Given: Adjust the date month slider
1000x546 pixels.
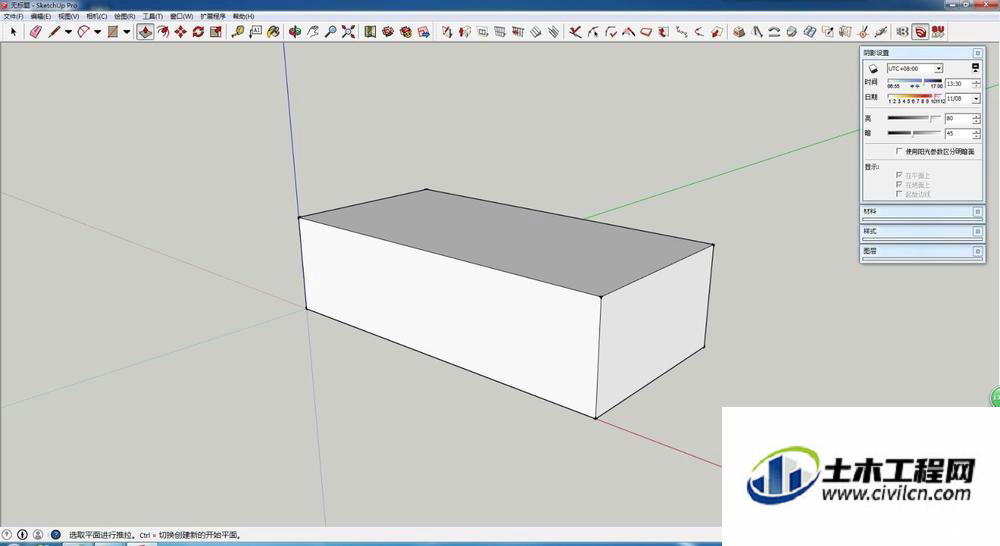Looking at the screenshot, I should pyautogui.click(x=915, y=98).
